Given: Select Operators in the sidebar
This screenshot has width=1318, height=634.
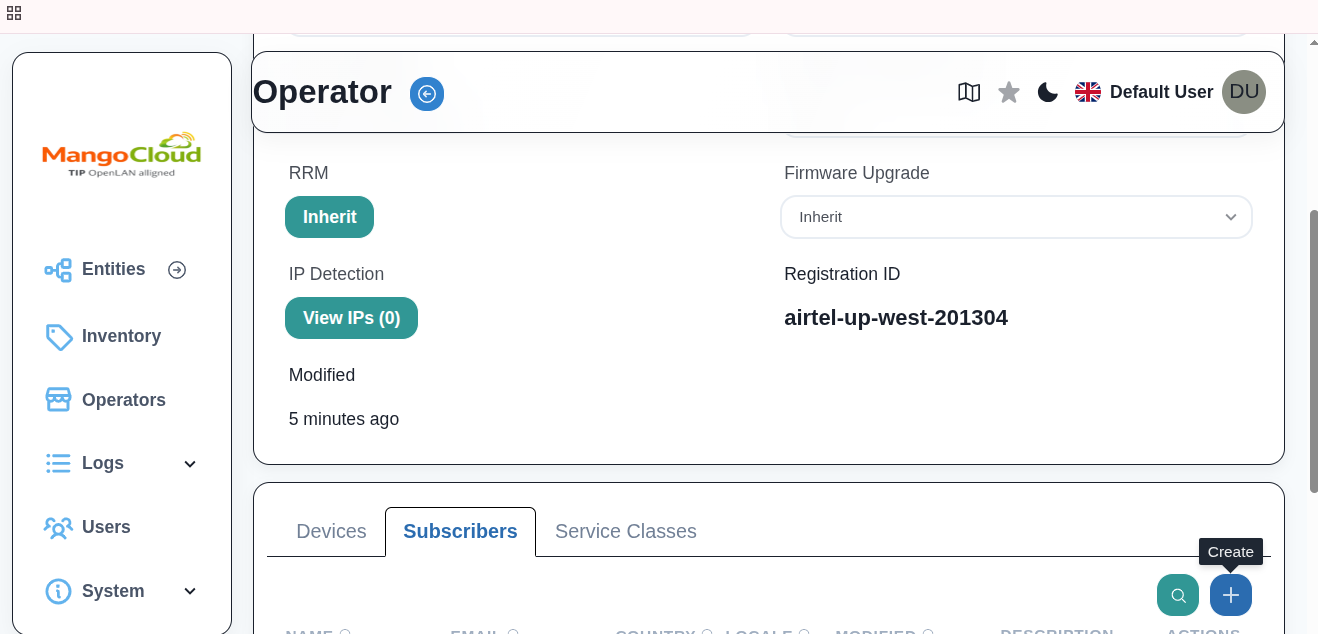Looking at the screenshot, I should click(x=123, y=400).
